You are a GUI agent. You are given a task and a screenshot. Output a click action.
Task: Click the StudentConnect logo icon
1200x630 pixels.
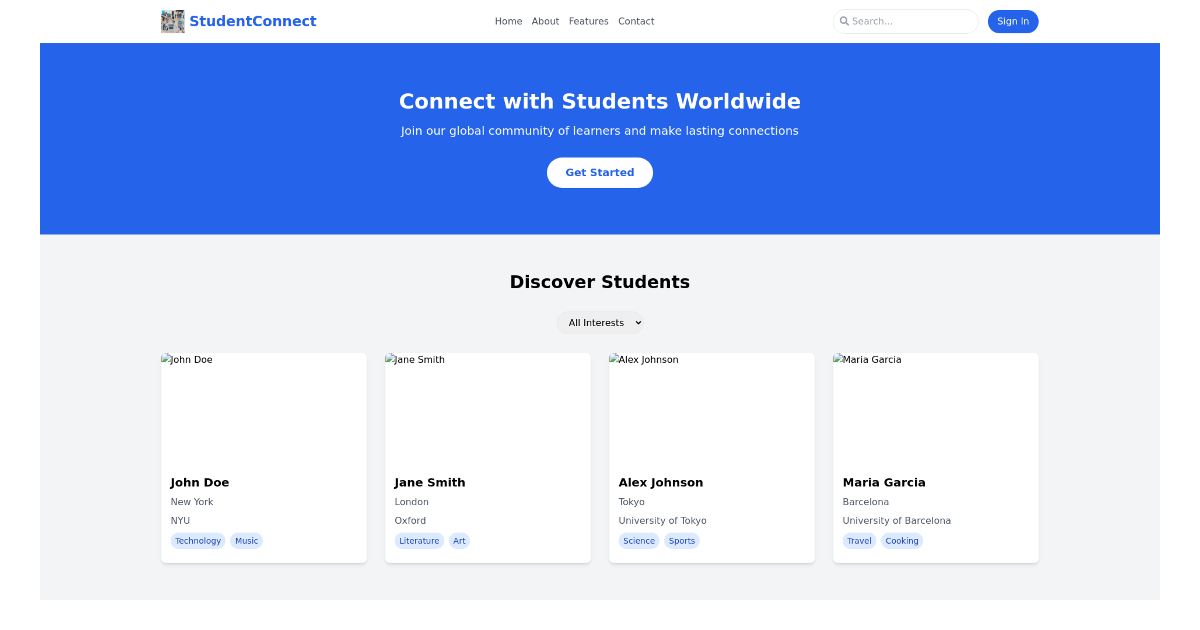pyautogui.click(x=172, y=20)
